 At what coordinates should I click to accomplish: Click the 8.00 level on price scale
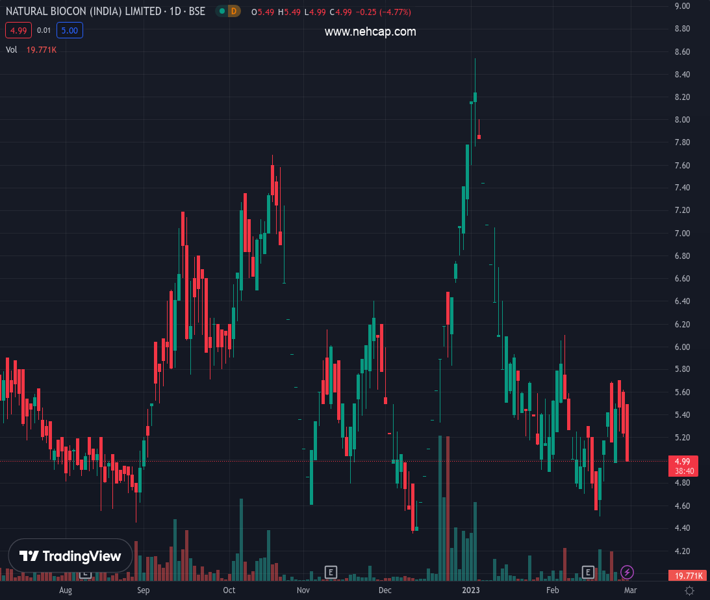683,120
